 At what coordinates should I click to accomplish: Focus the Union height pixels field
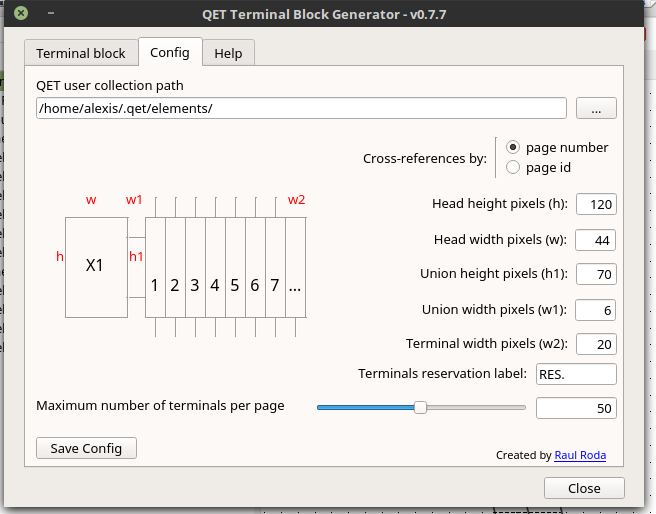596,274
